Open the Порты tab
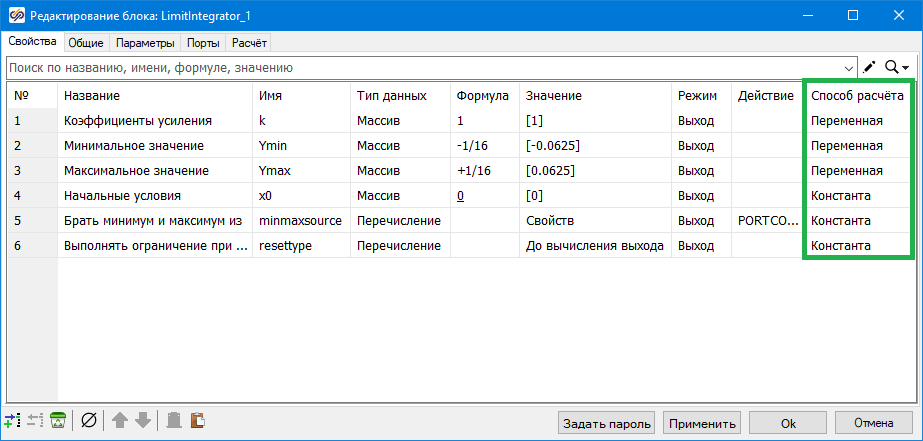 click(x=203, y=43)
